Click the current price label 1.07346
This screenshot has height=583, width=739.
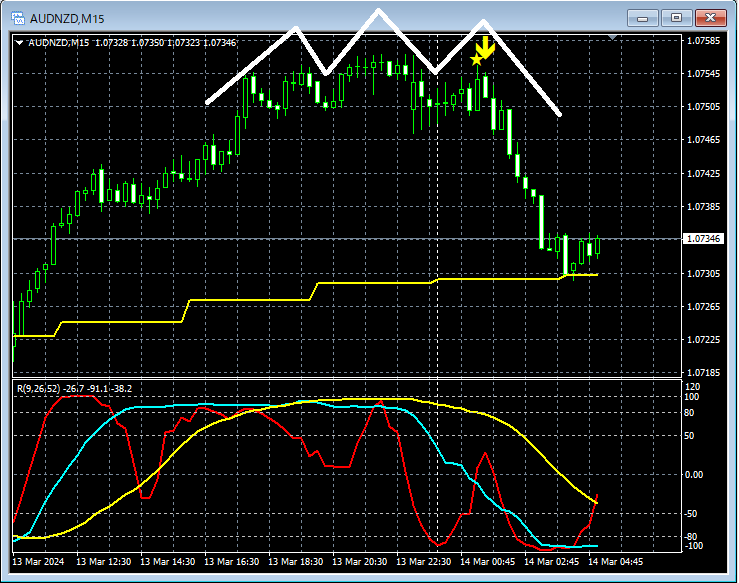[x=703, y=239]
